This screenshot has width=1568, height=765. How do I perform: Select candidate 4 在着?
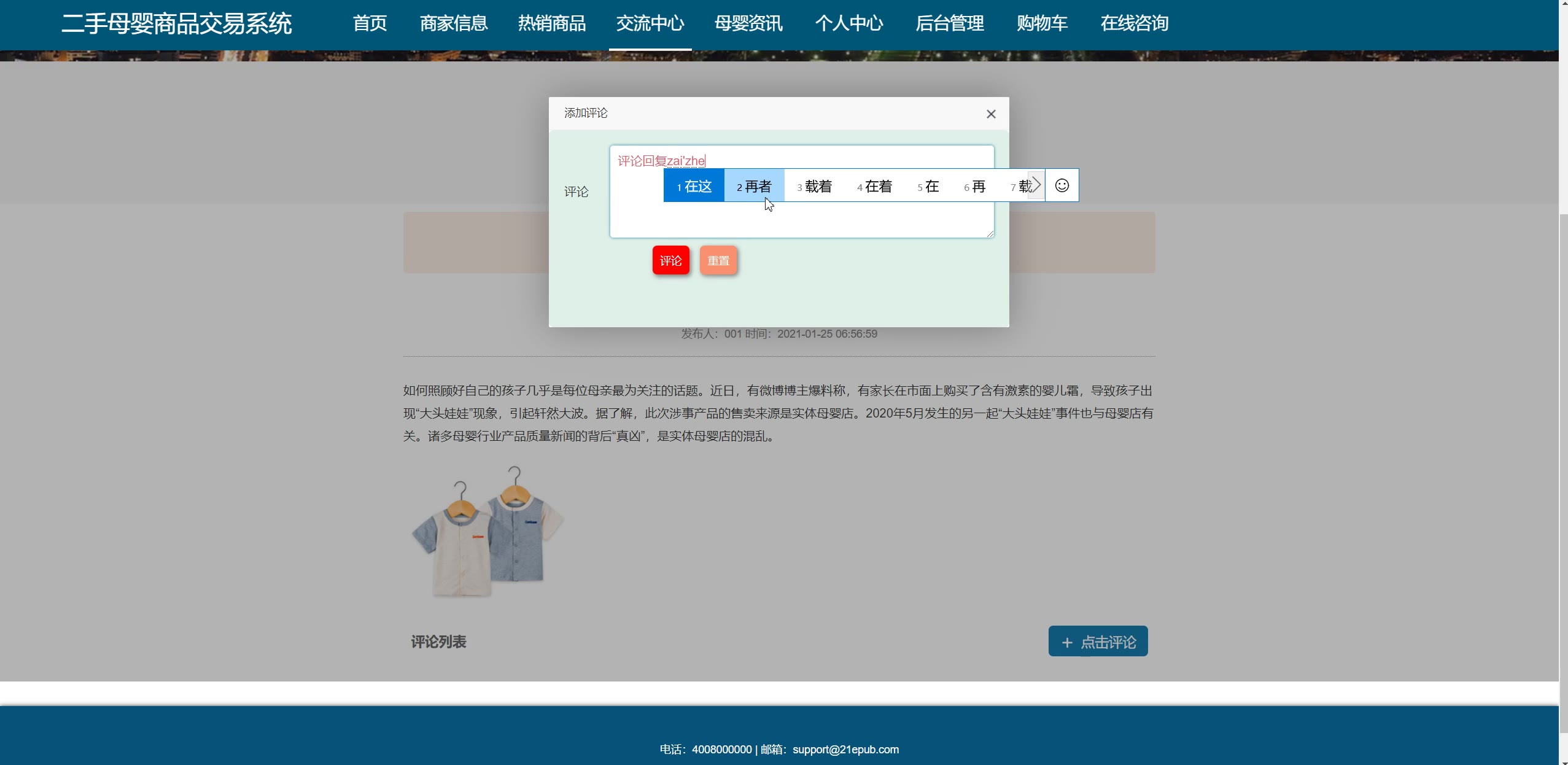click(874, 186)
